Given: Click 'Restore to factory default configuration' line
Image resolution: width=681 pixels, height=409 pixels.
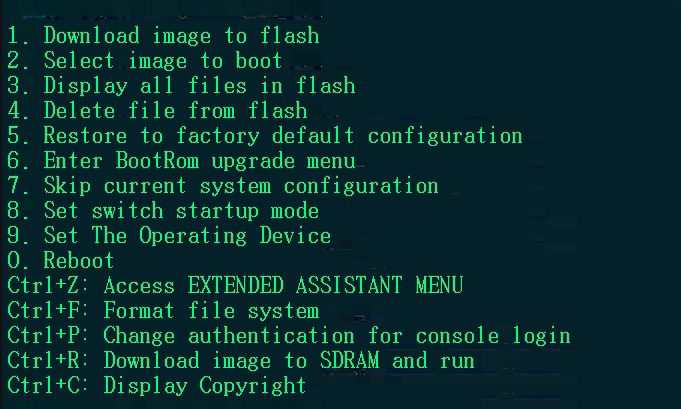Looking at the screenshot, I should pos(265,136).
